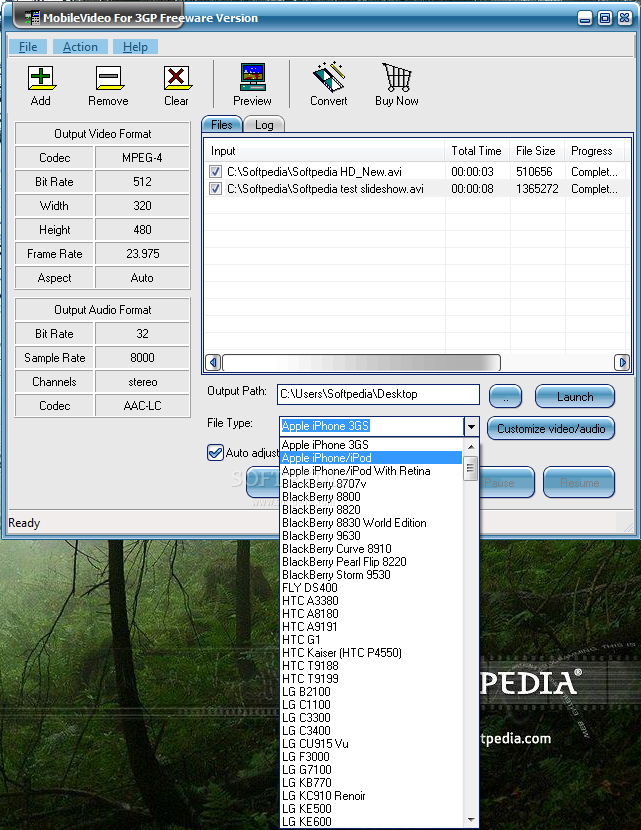Open the Action menu
Viewport: 641px width, 830px height.
pyautogui.click(x=80, y=47)
